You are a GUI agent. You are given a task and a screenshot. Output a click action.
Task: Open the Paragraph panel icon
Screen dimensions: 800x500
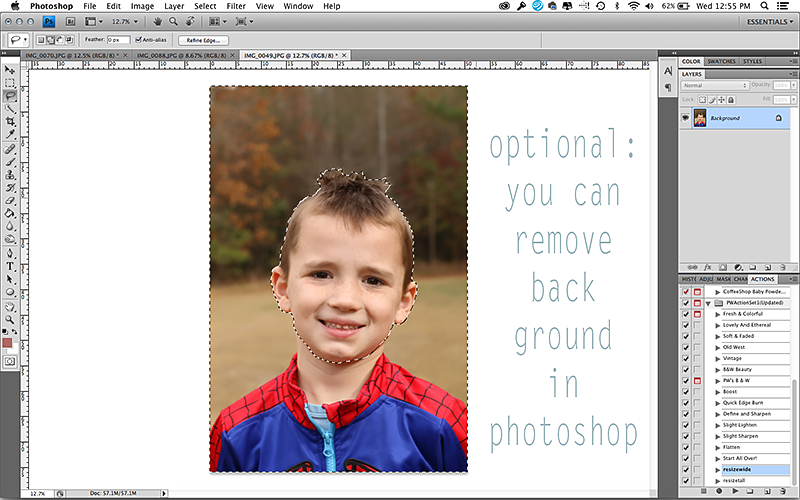[x=668, y=87]
